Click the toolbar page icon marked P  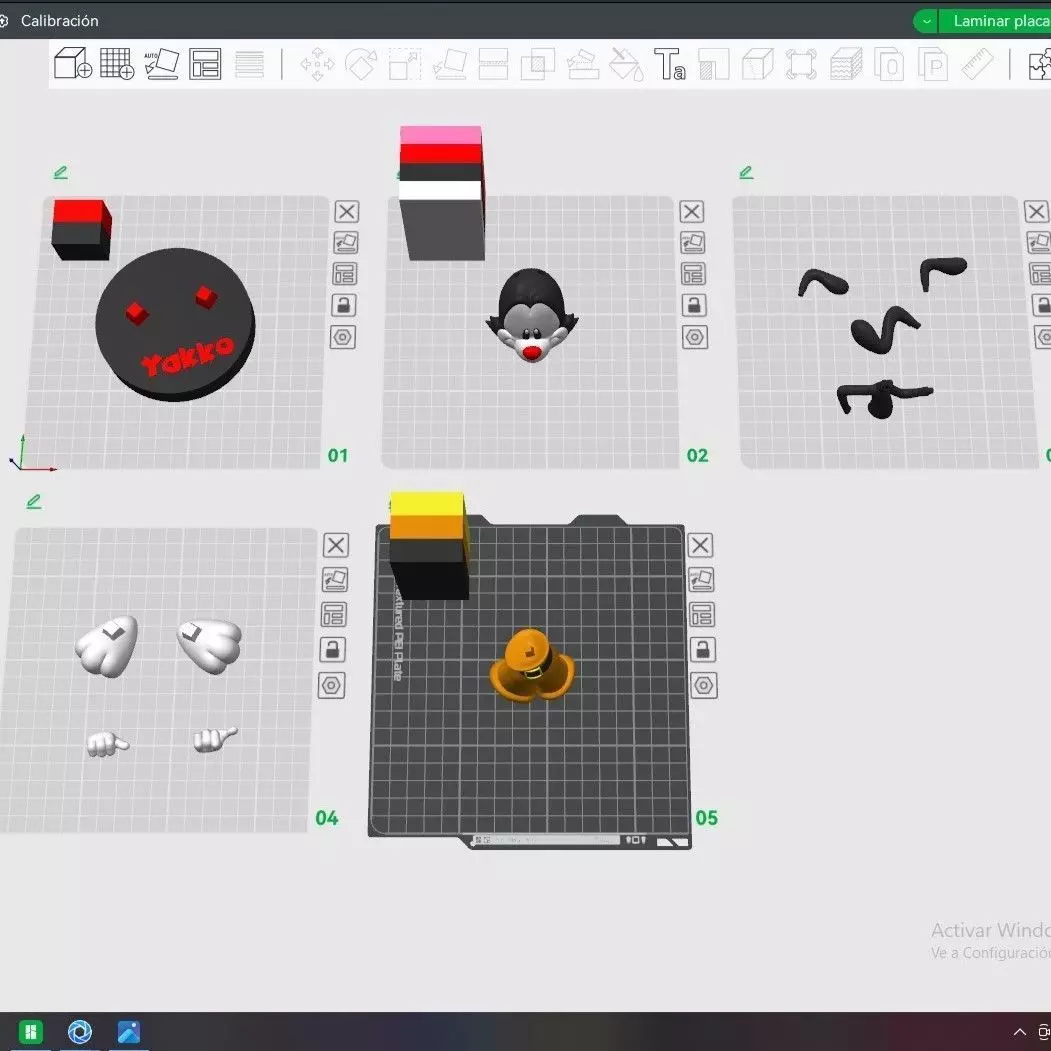(932, 64)
